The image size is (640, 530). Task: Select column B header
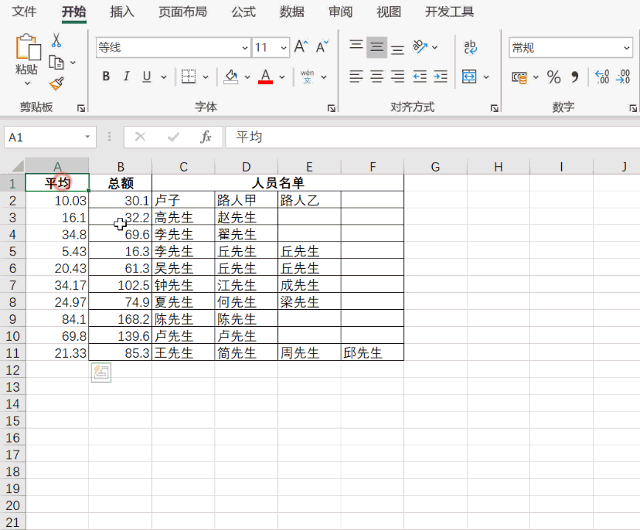coord(120,166)
